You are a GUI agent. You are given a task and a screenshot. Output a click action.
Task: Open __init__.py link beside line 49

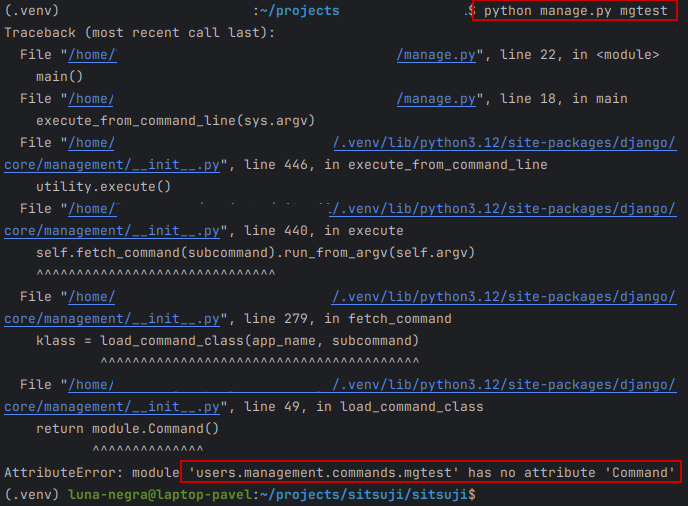[112, 406]
